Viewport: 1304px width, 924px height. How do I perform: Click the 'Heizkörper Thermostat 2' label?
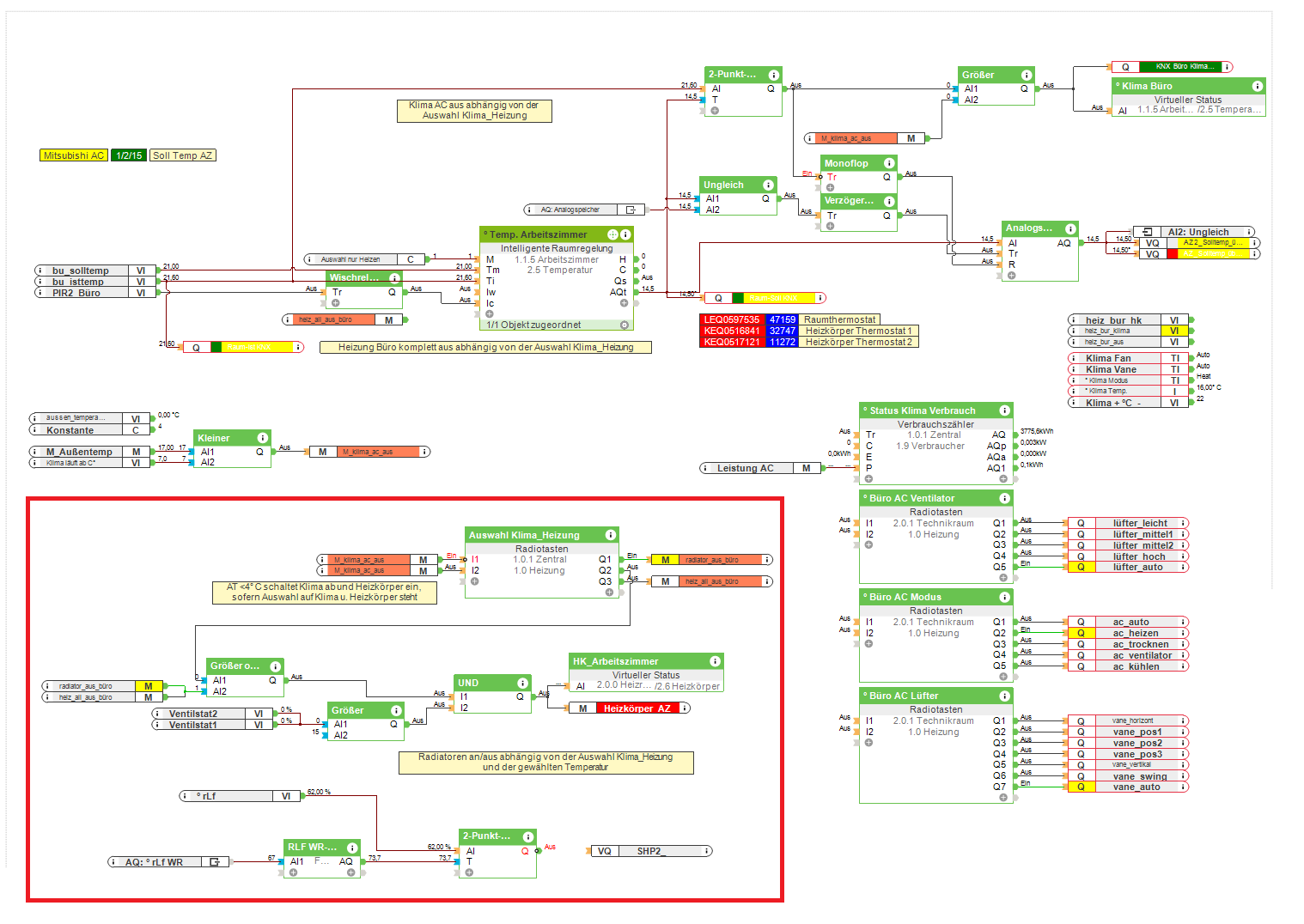pos(859,342)
